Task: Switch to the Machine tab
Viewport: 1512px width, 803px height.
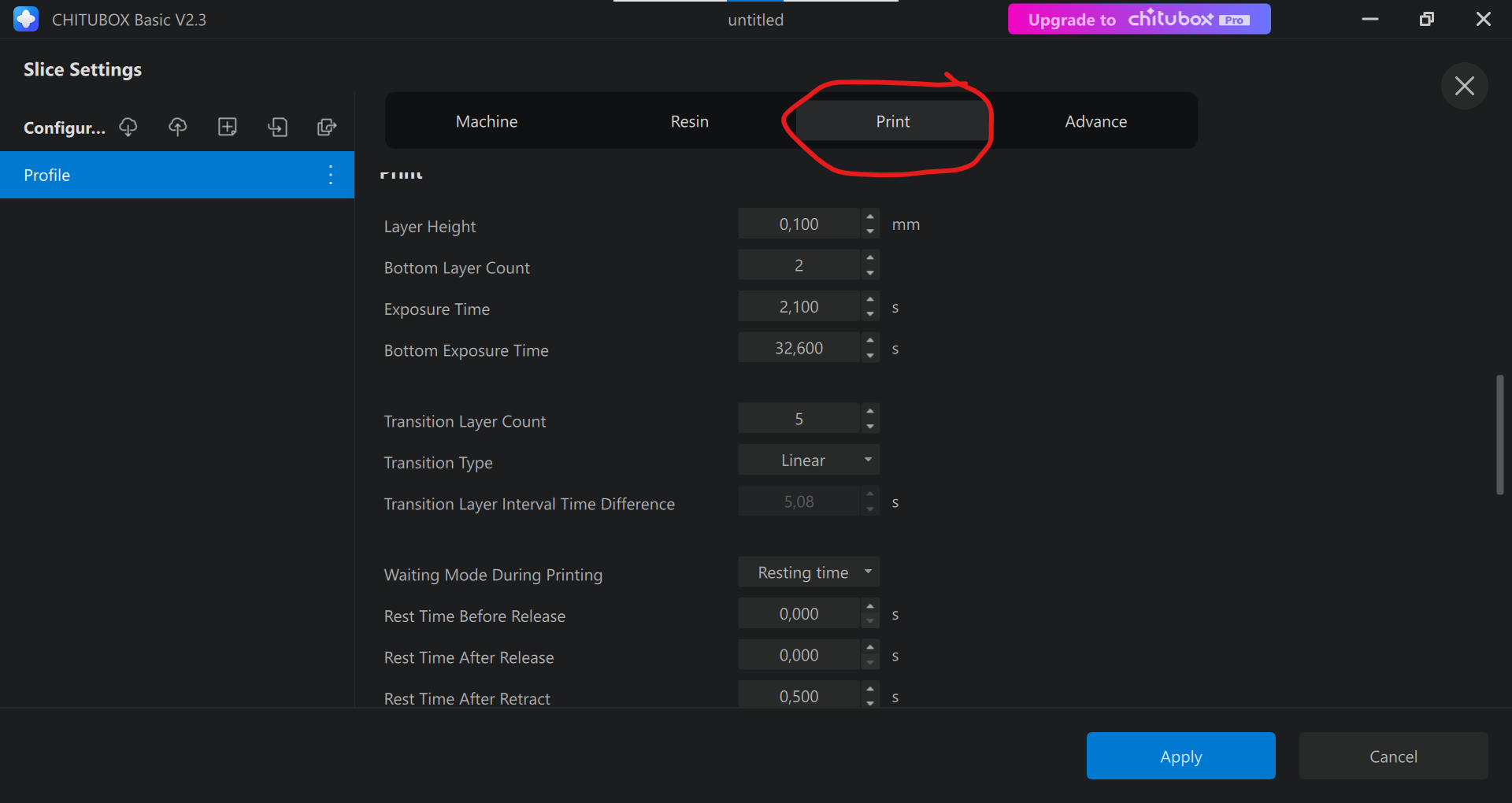Action: [x=487, y=121]
